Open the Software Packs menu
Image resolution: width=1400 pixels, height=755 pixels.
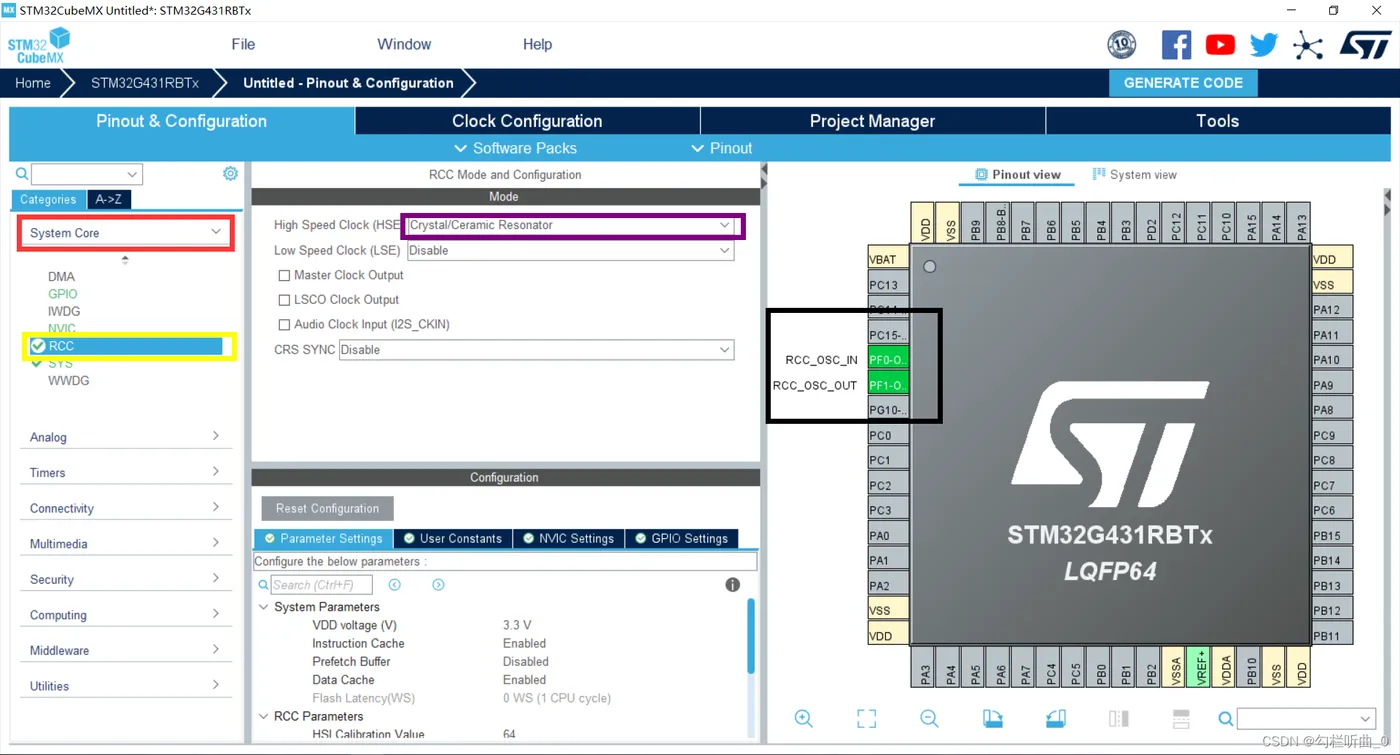[x=516, y=148]
